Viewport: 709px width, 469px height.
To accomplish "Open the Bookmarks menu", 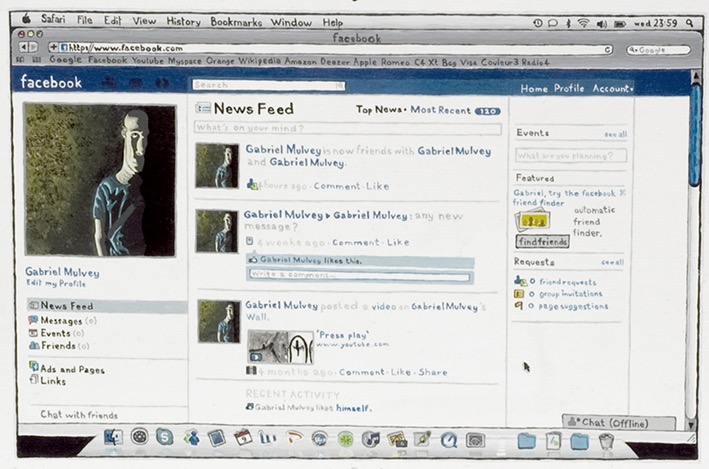I will click(x=236, y=22).
